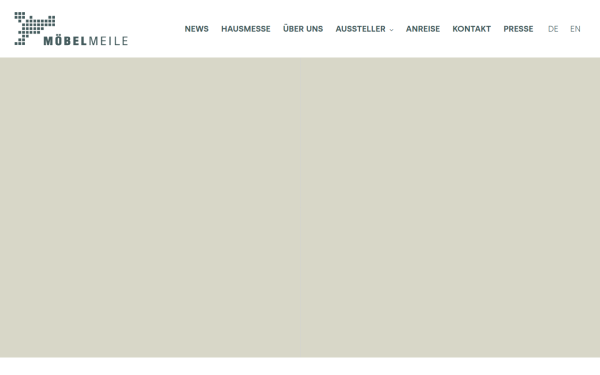Expand the Aussteller dropdown menu

click(x=364, y=29)
